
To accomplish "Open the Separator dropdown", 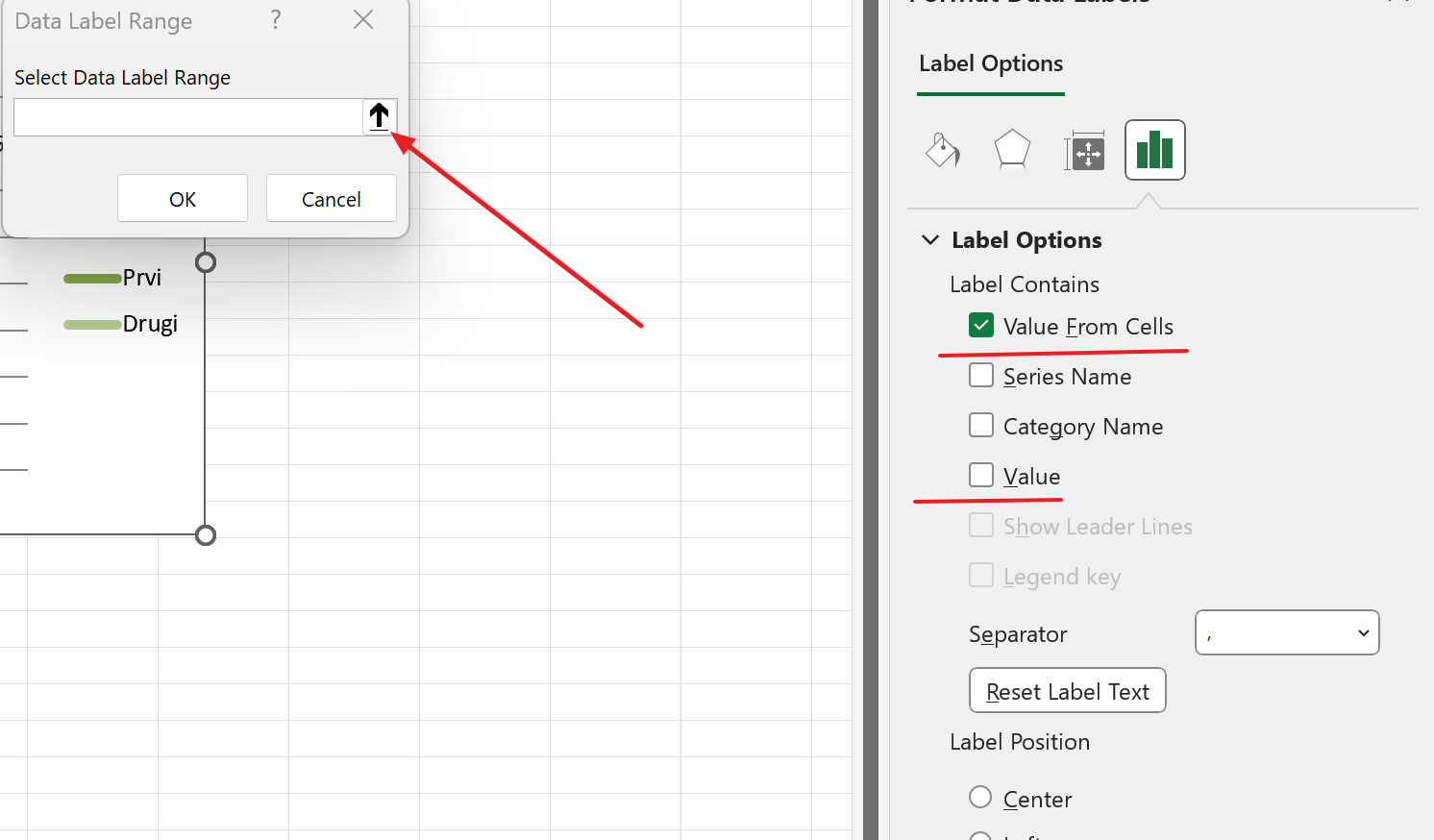I will tap(1287, 633).
